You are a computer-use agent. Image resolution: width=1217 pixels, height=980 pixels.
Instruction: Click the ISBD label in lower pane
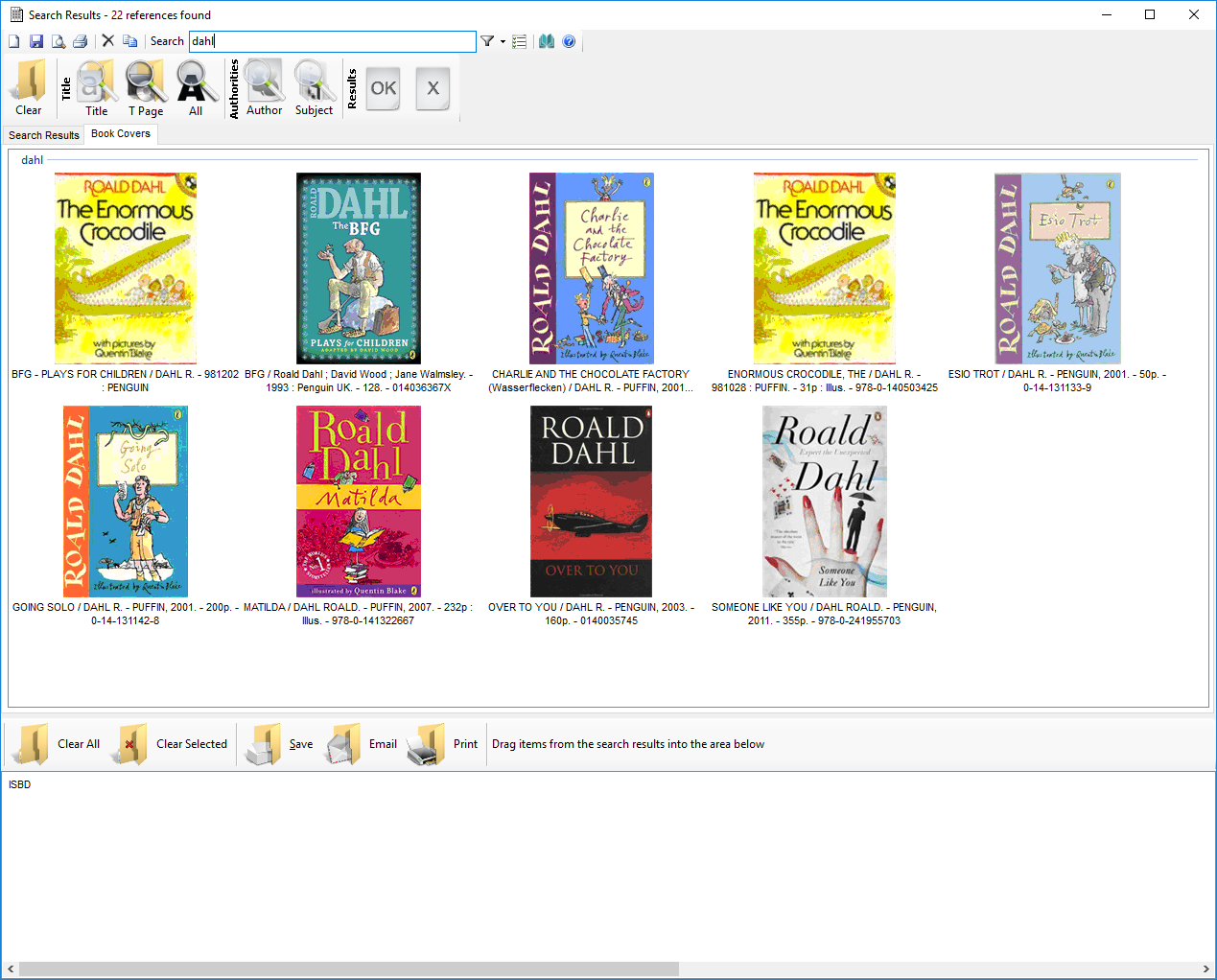coord(20,784)
